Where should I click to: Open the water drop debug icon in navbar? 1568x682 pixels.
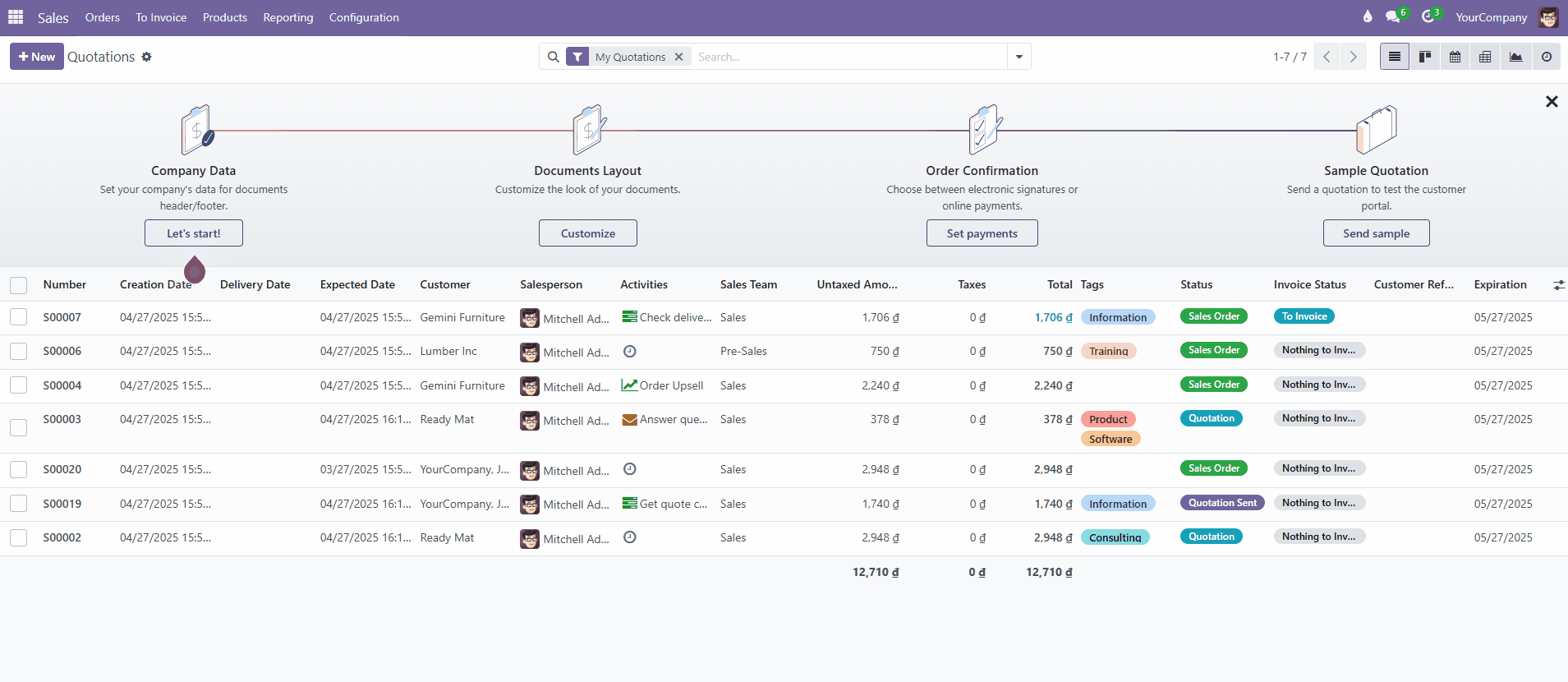tap(1368, 17)
